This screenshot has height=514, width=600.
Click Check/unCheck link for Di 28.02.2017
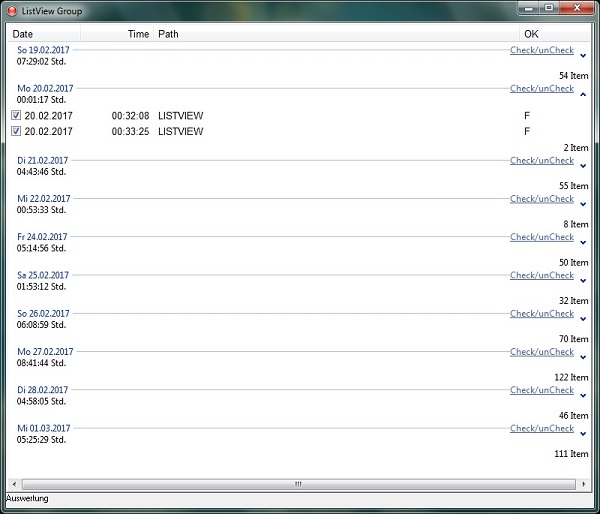541,390
